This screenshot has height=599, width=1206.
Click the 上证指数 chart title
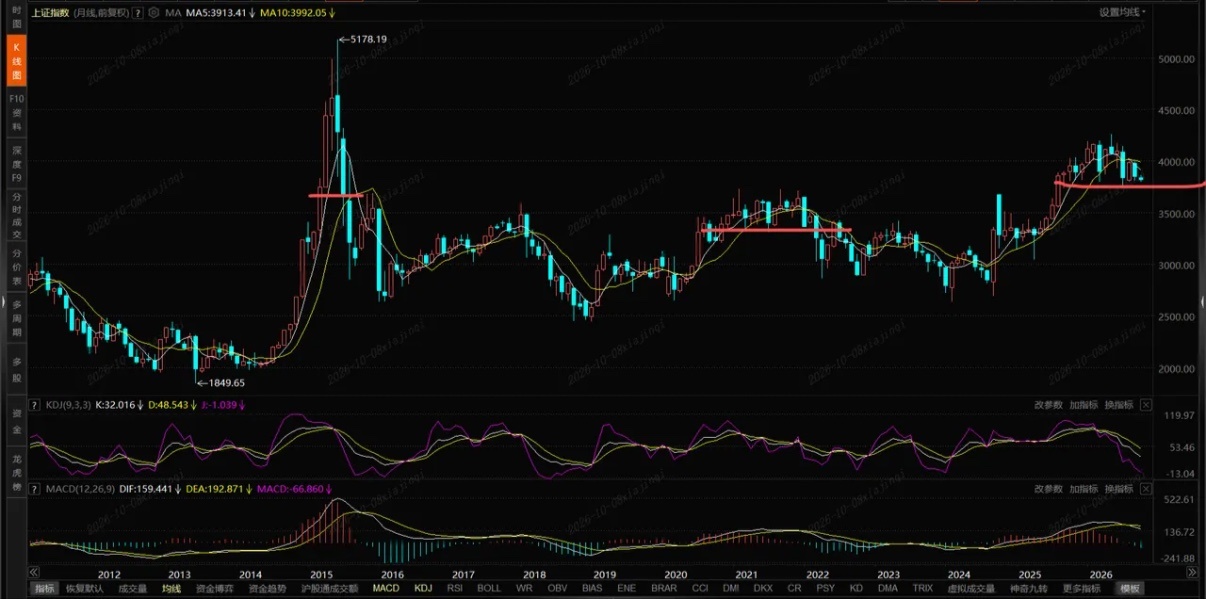point(51,14)
